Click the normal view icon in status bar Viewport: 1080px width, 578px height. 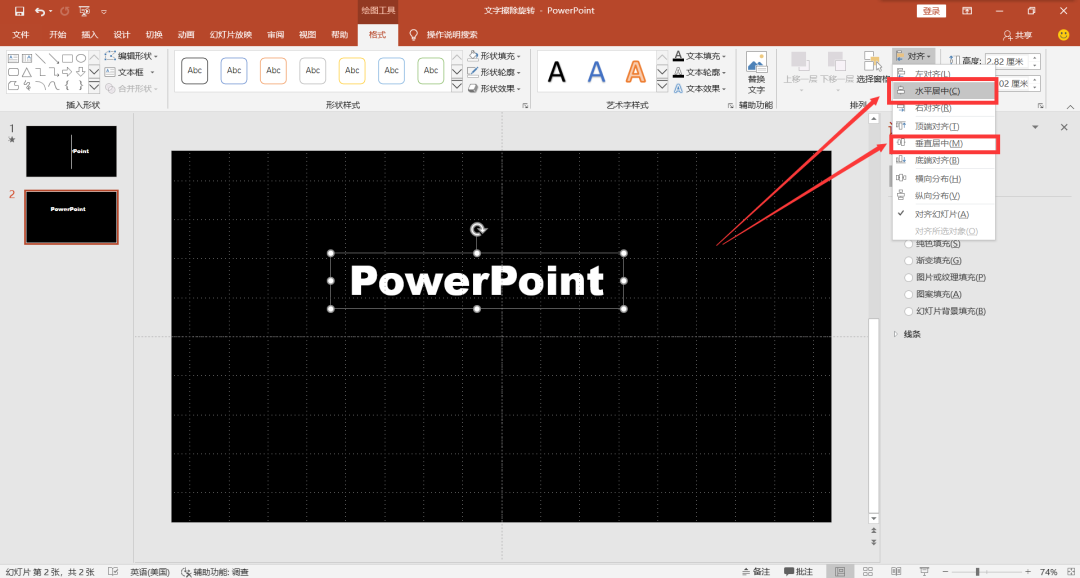coord(840,572)
